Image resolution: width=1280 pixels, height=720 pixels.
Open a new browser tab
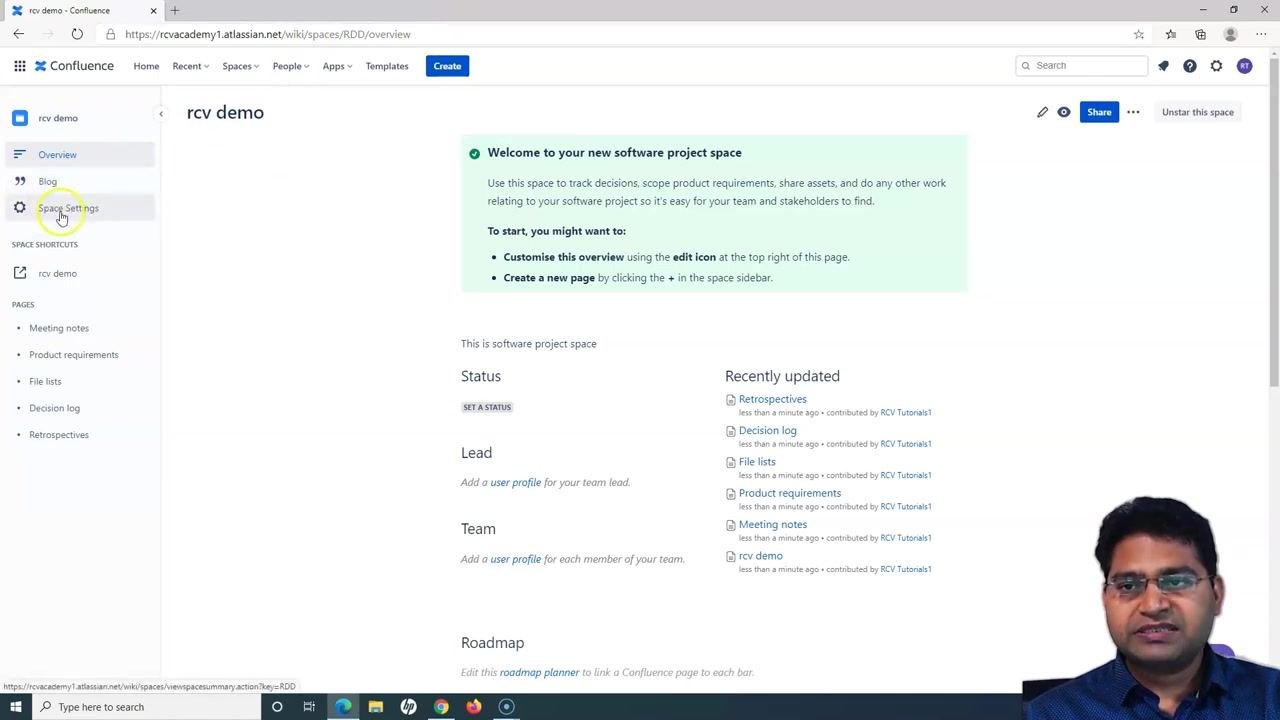(175, 10)
